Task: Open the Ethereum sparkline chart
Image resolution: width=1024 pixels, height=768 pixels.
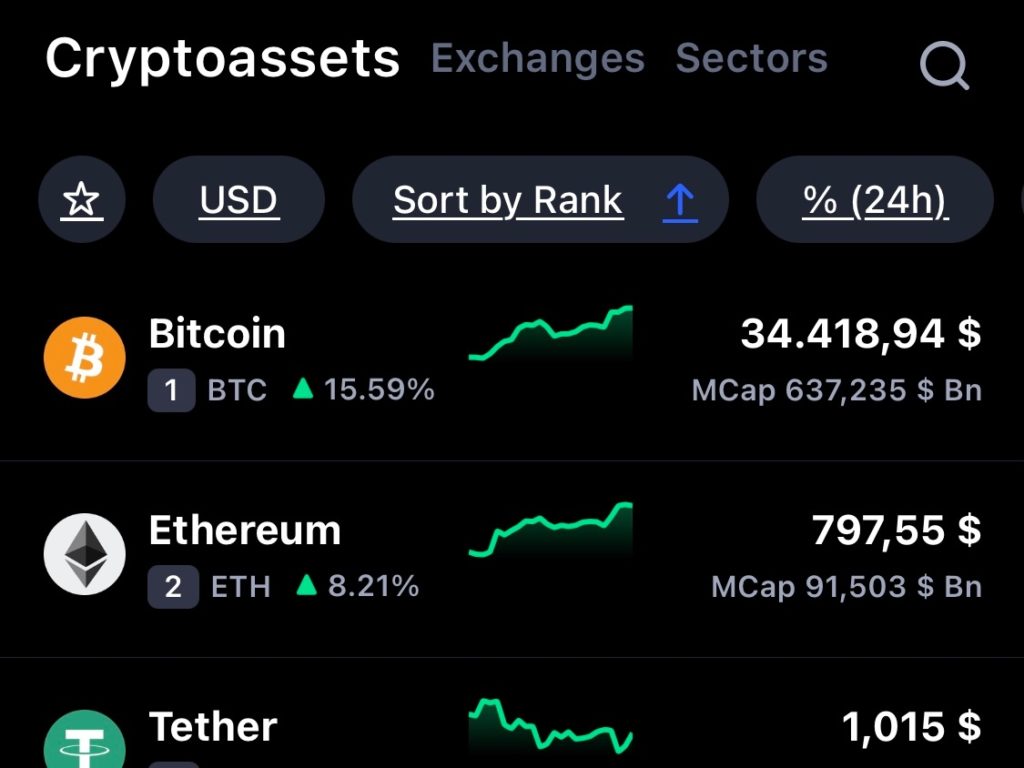Action: [551, 530]
